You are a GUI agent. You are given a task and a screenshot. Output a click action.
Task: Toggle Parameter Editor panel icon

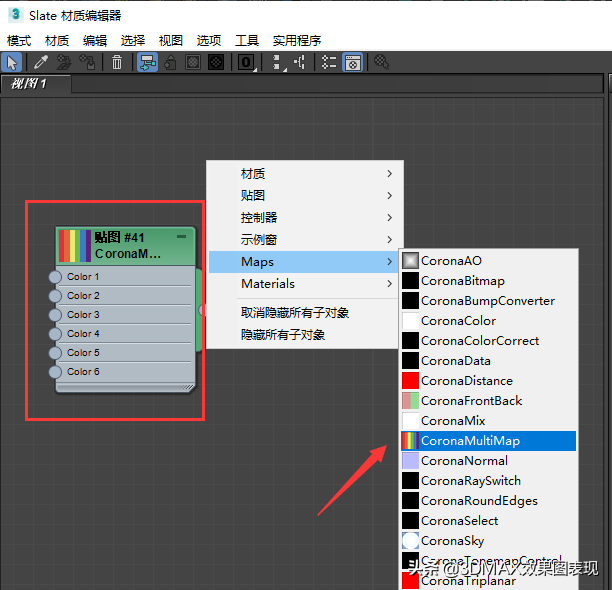pos(352,62)
